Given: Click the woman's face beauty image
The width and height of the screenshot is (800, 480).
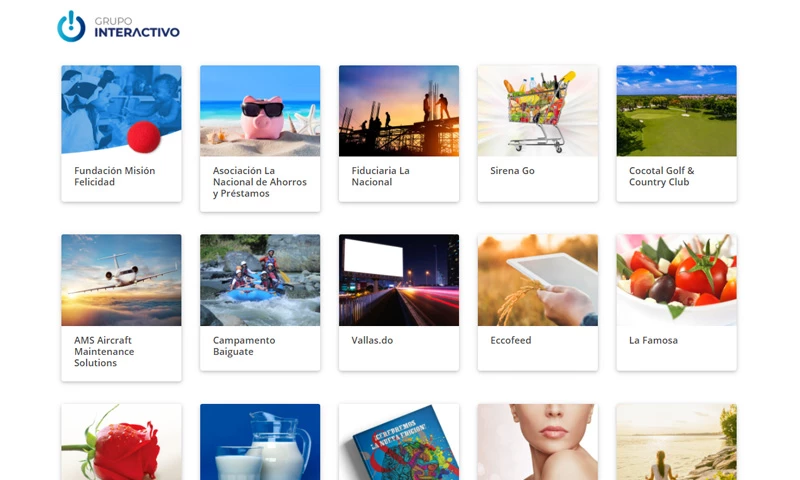Looking at the screenshot, I should click(x=538, y=442).
